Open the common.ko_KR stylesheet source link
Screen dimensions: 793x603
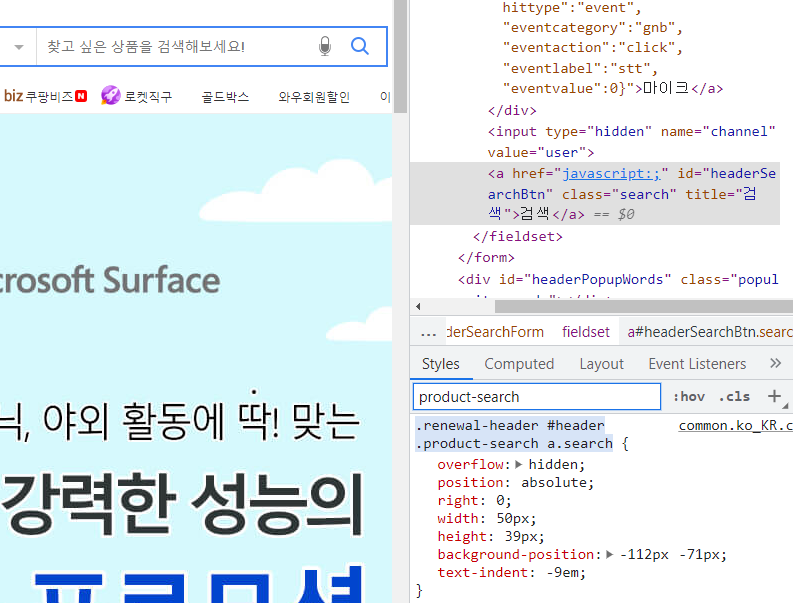click(x=735, y=425)
